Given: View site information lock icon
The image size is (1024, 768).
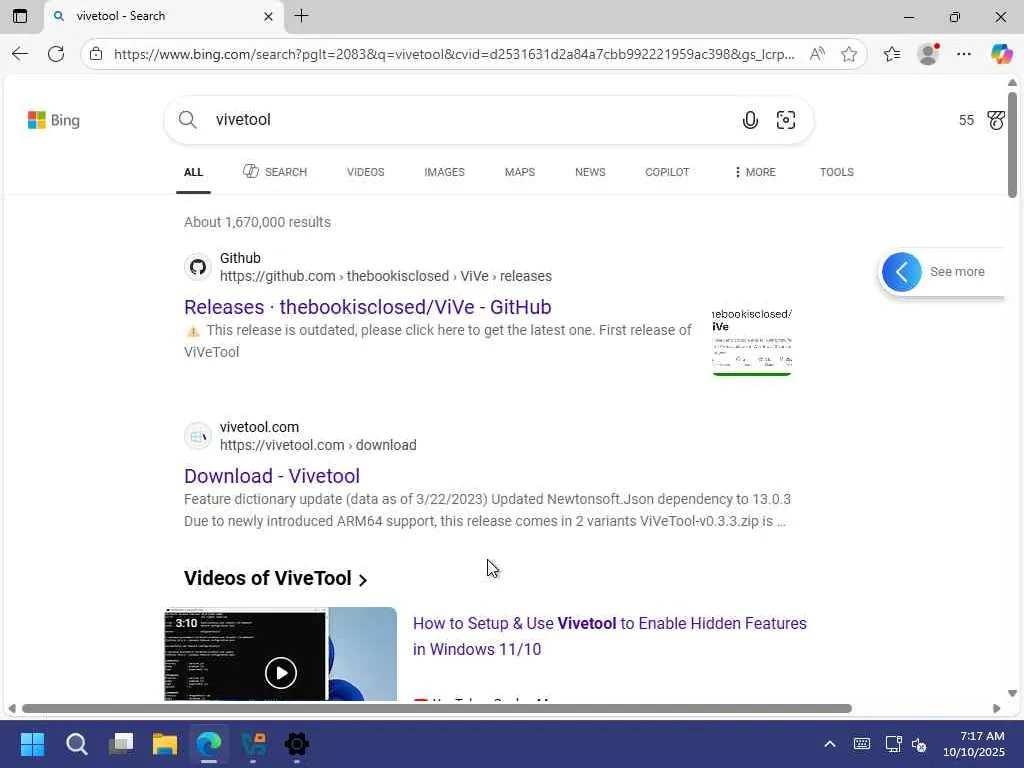Looking at the screenshot, I should pyautogui.click(x=96, y=54).
